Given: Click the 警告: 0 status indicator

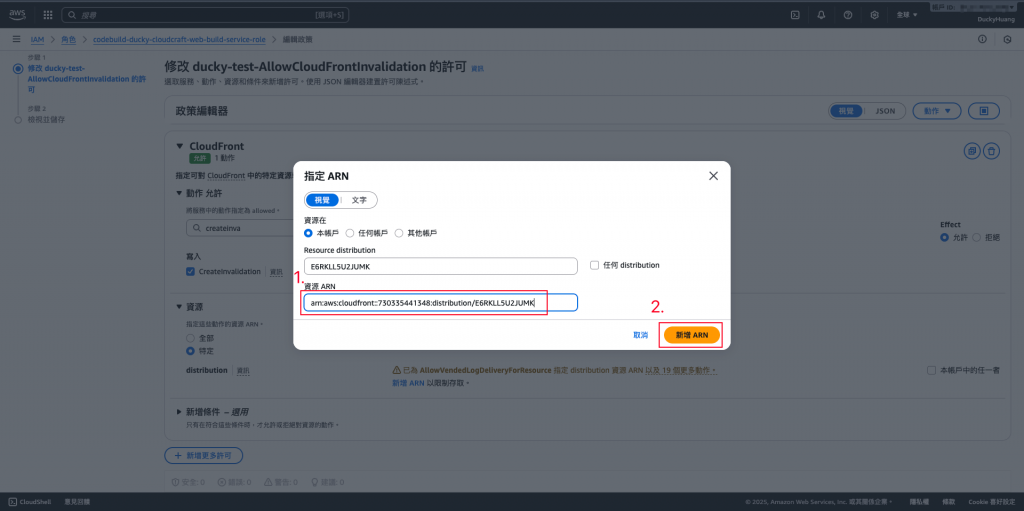Looking at the screenshot, I should click(281, 482).
